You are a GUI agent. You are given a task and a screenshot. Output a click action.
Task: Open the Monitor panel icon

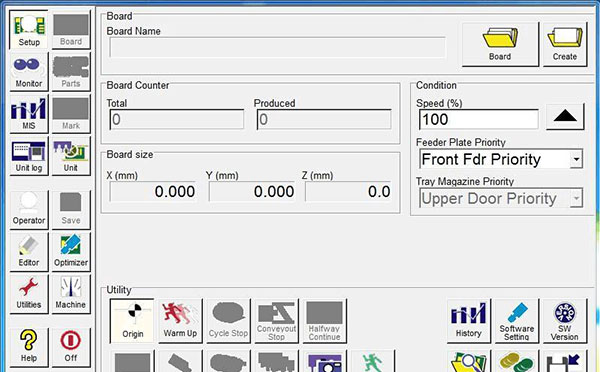[29, 72]
